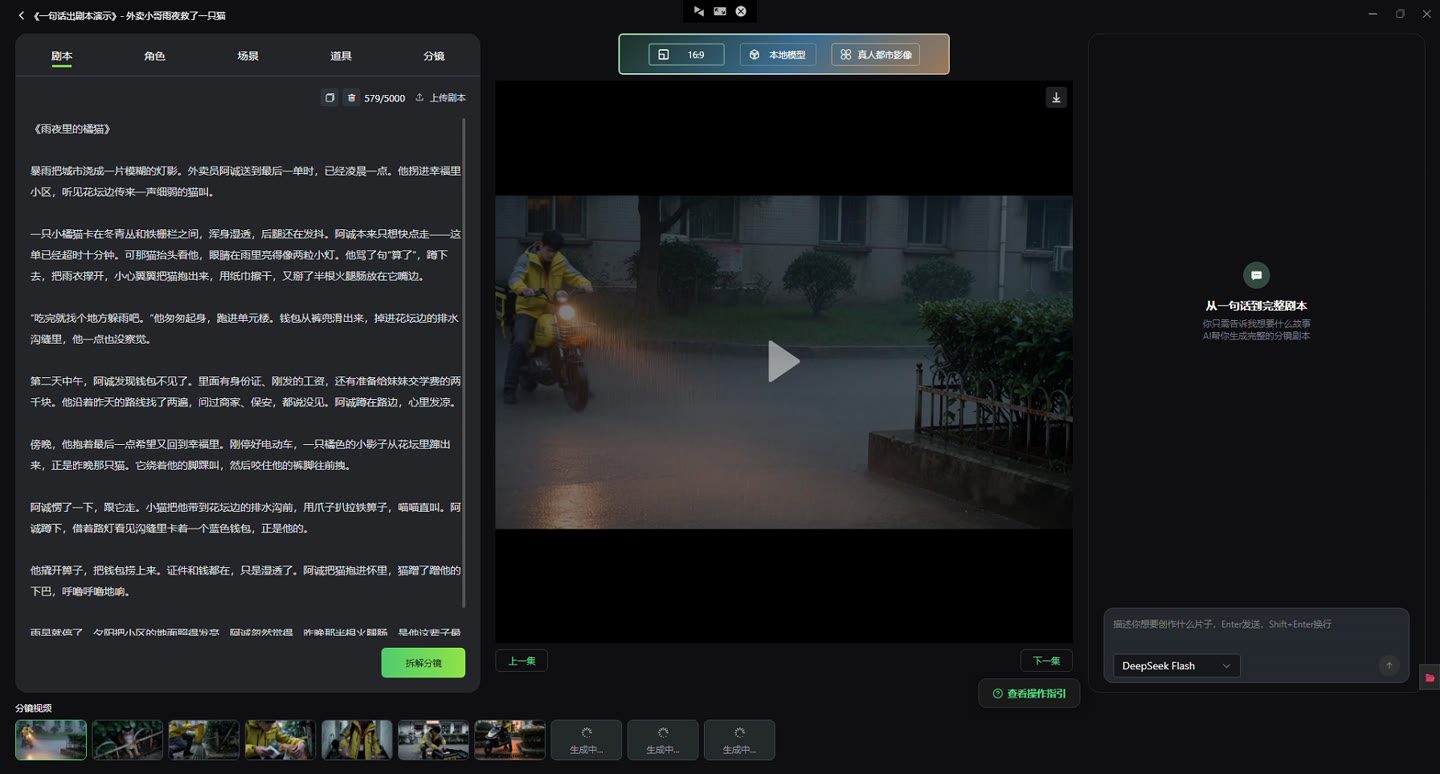
Task: Select the first storyboard video thumbnail
Action: point(51,740)
